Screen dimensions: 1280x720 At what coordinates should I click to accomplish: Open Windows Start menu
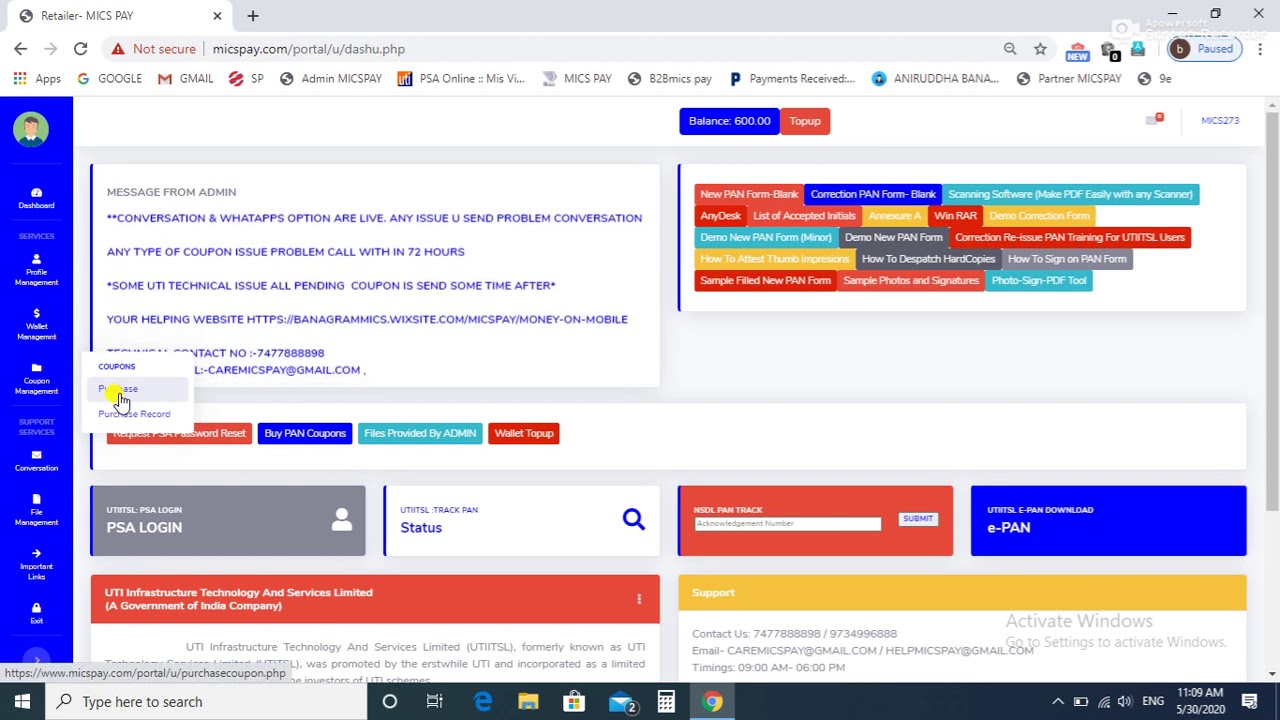22,702
